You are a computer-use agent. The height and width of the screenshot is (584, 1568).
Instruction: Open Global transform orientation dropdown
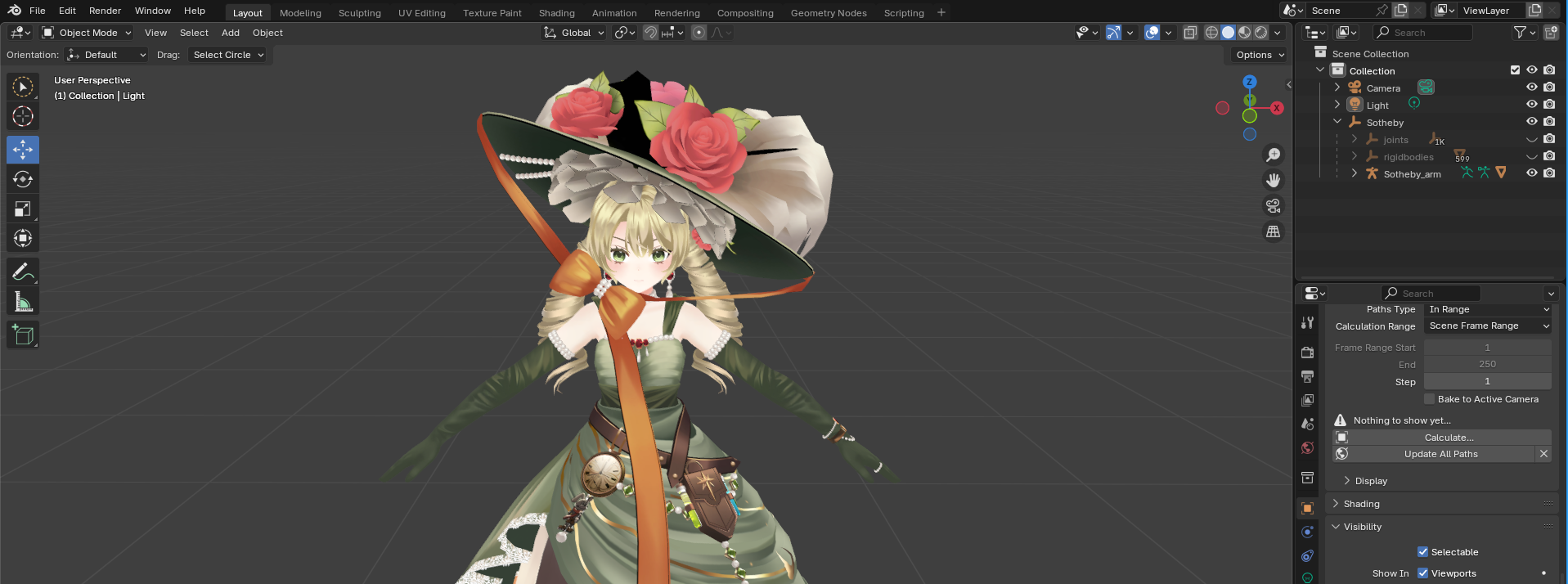[573, 33]
